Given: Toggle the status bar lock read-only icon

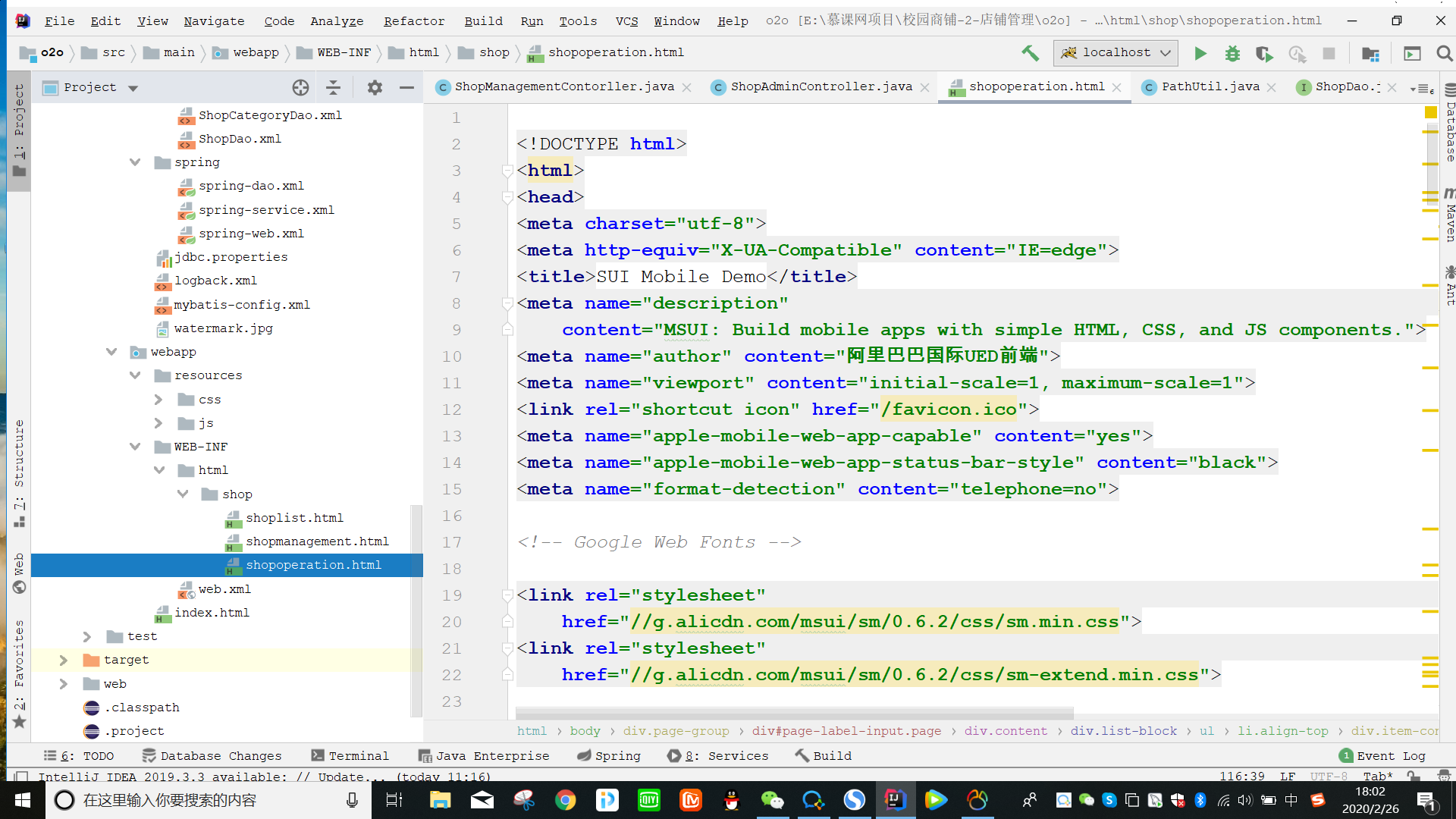Looking at the screenshot, I should click(1414, 776).
